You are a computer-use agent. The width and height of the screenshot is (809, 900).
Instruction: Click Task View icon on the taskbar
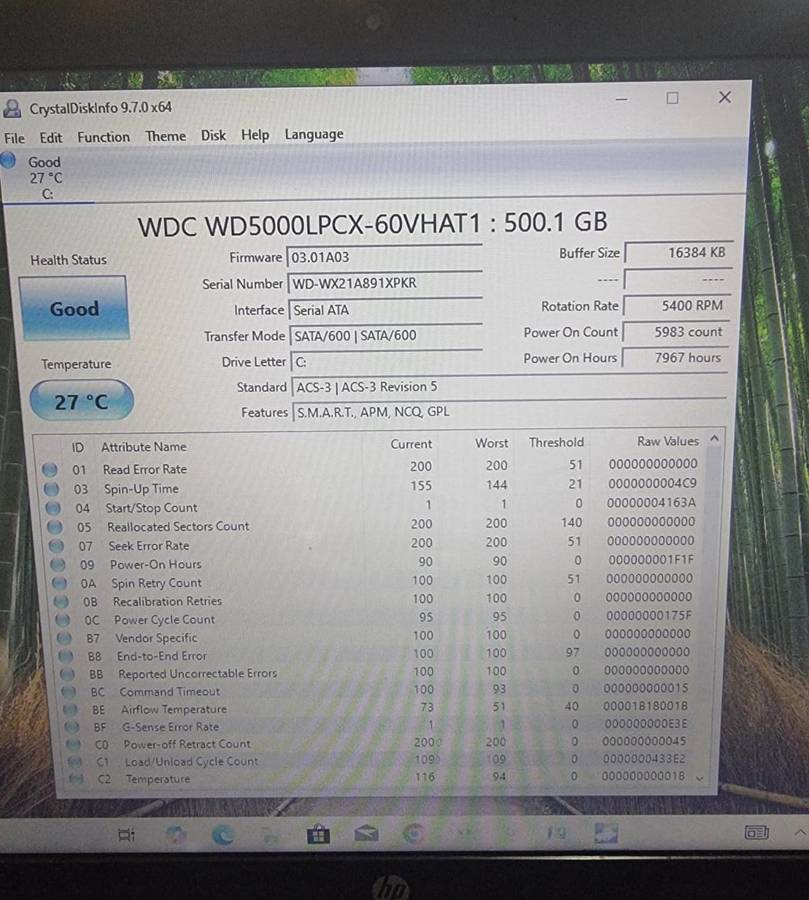click(127, 834)
